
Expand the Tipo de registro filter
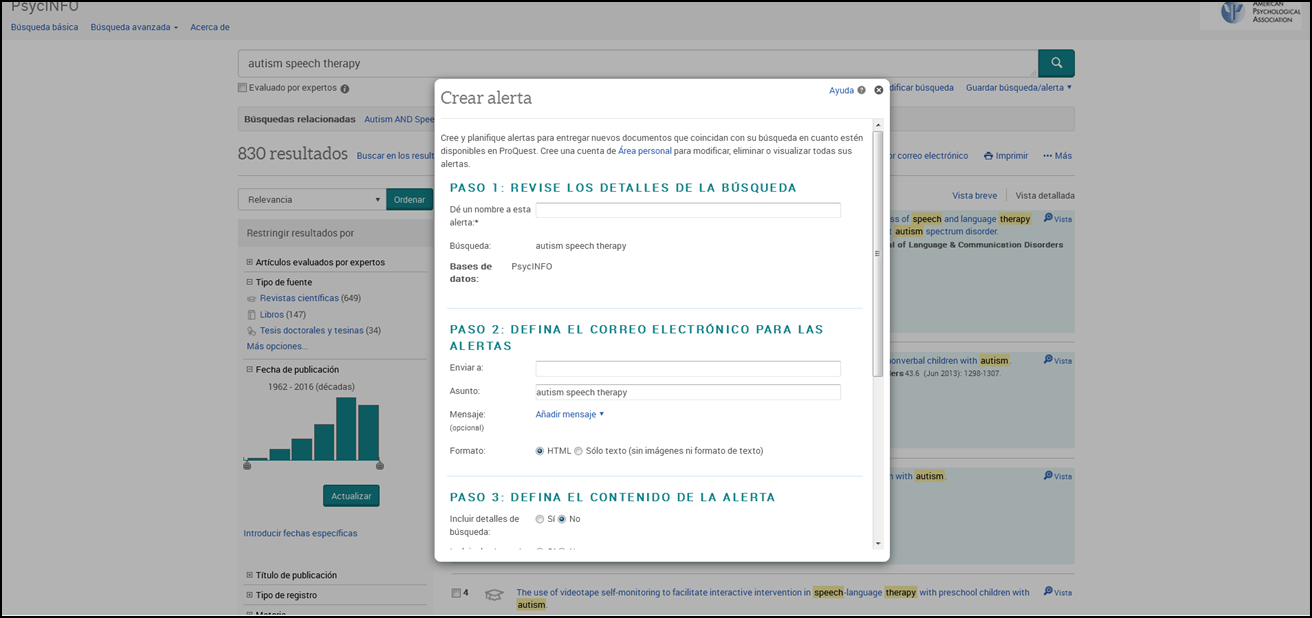point(249,596)
